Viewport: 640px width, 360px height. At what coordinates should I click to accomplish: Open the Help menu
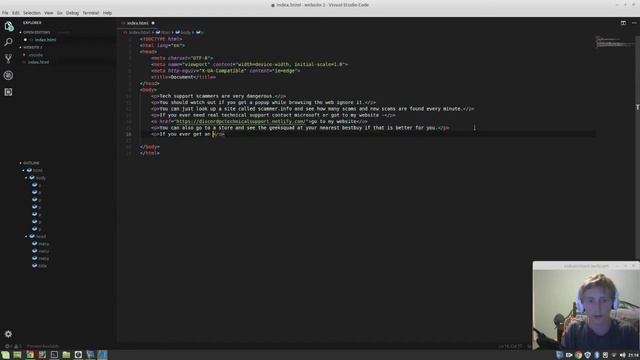click(x=107, y=13)
